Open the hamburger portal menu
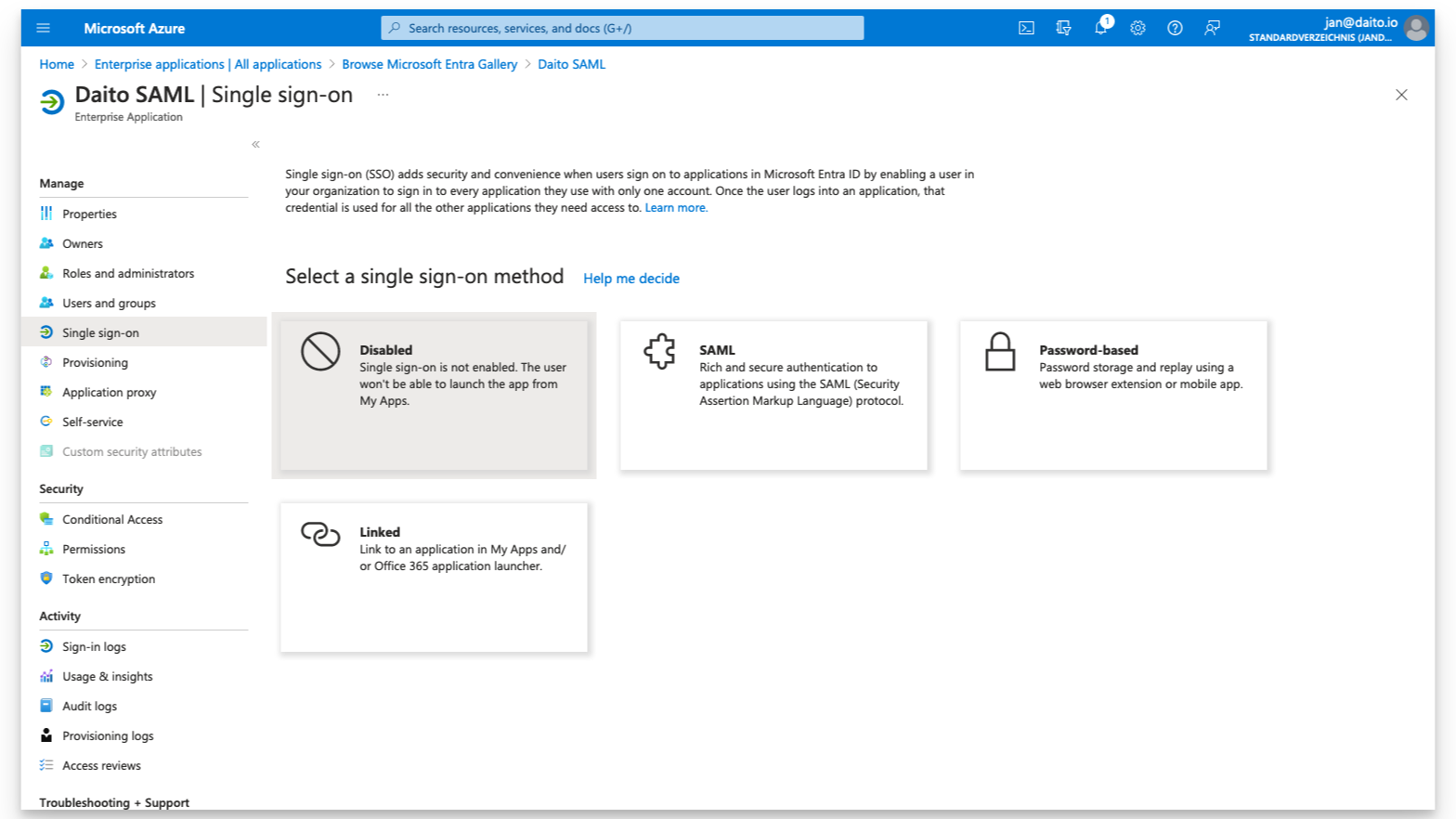The image size is (1456, 819). [43, 28]
